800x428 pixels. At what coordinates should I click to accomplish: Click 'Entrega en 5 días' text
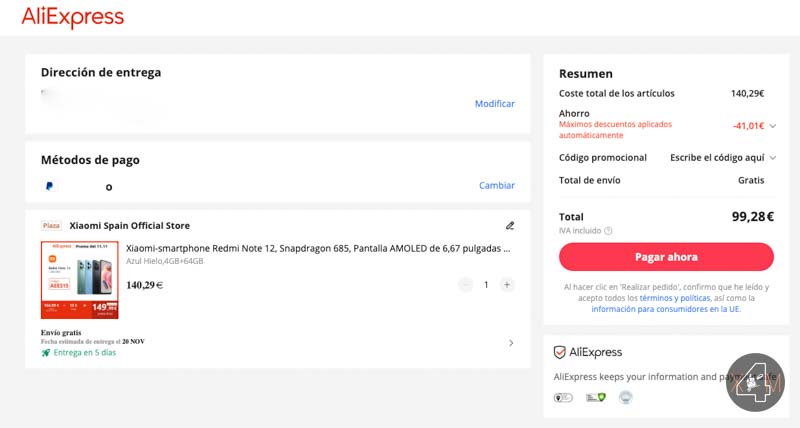tap(85, 353)
